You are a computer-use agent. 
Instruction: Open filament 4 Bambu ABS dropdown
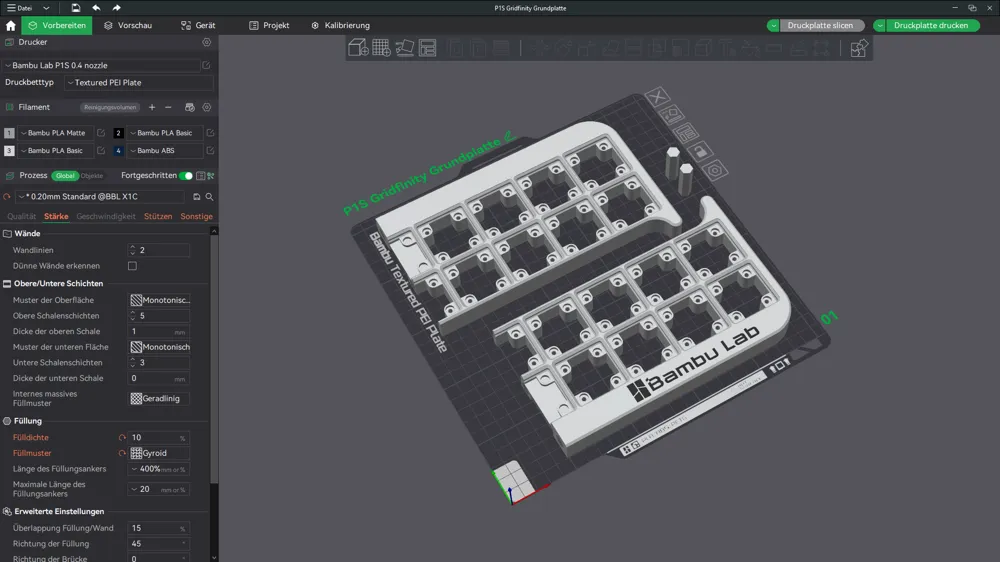coord(165,151)
